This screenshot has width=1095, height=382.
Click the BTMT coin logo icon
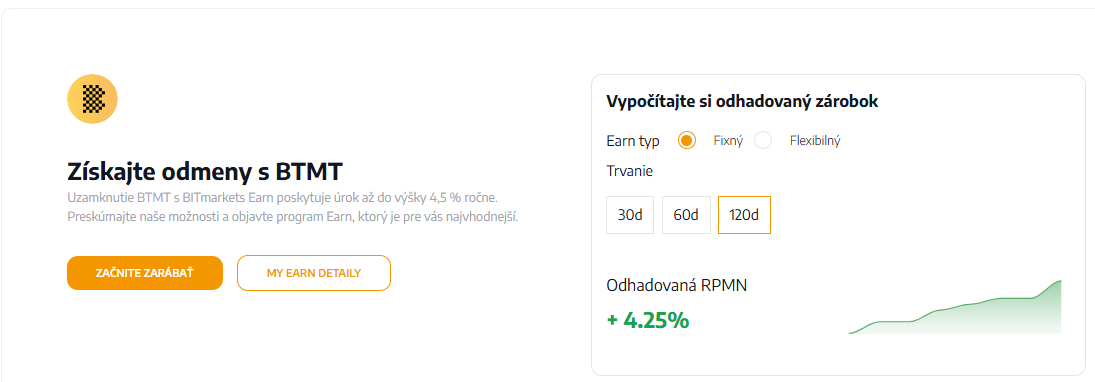pyautogui.click(x=92, y=98)
